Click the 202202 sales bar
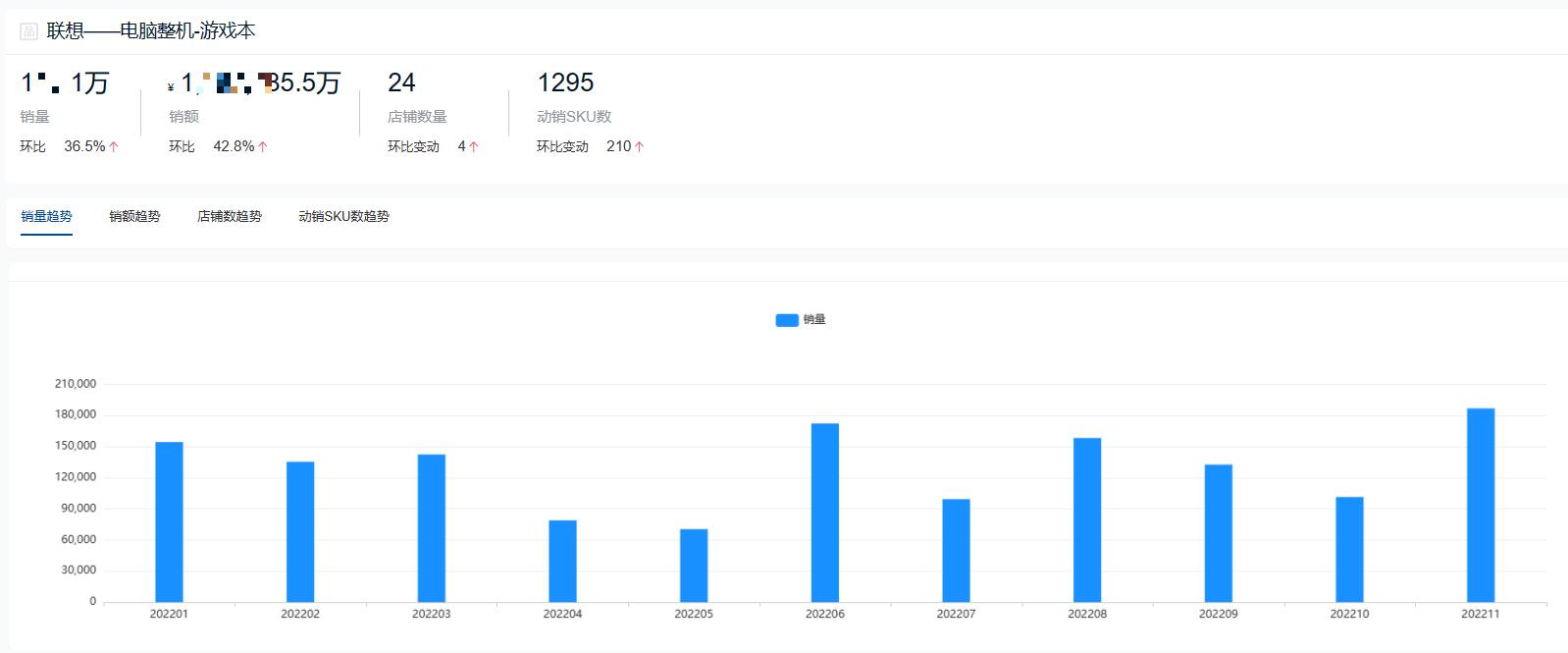Image resolution: width=1568 pixels, height=653 pixels. click(300, 531)
